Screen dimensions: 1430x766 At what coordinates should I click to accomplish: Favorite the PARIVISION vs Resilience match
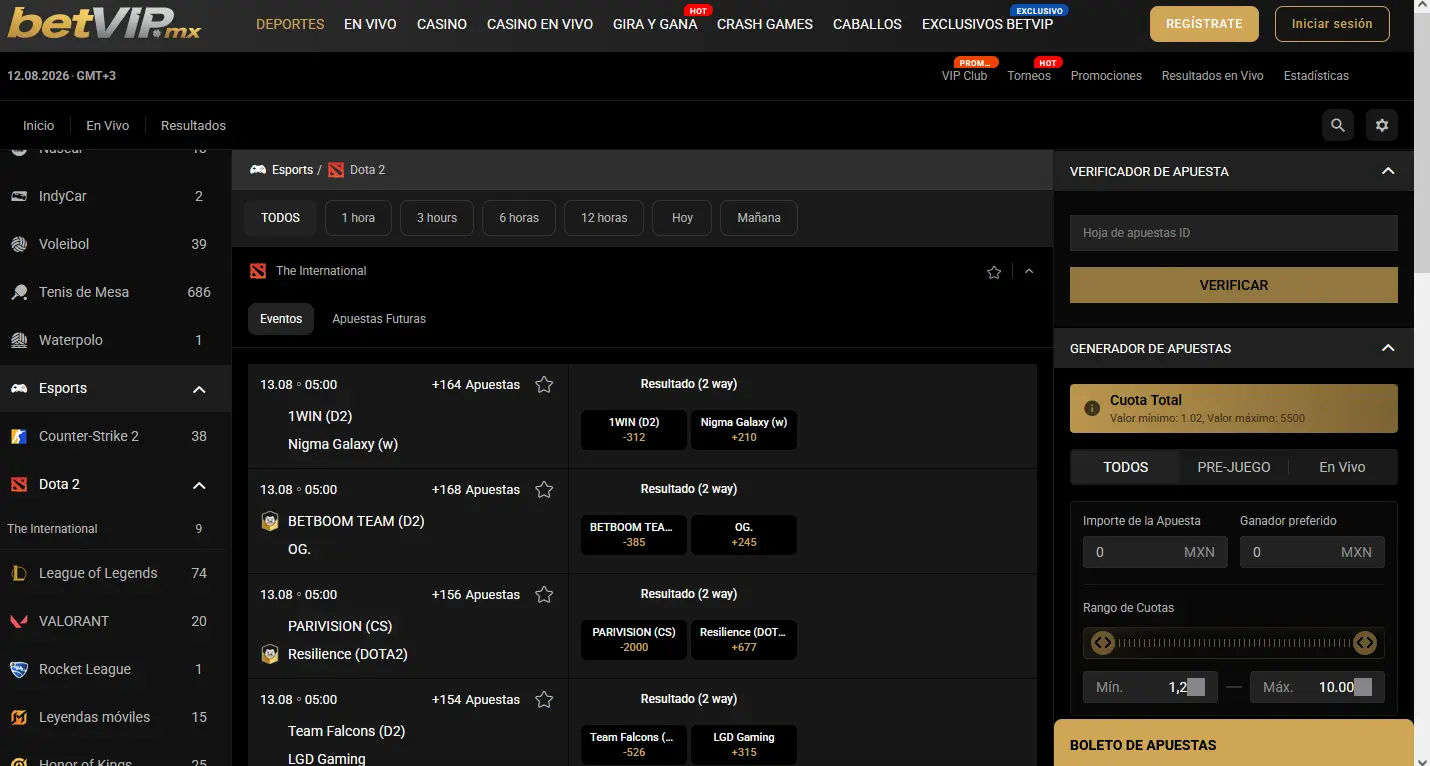(544, 594)
